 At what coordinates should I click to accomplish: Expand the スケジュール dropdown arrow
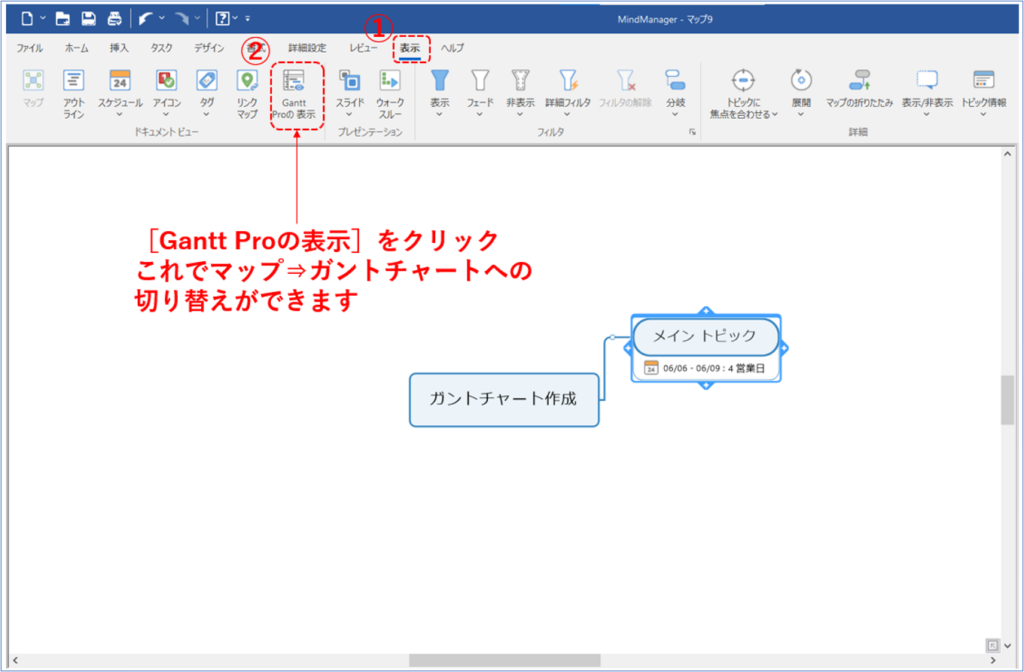120,115
